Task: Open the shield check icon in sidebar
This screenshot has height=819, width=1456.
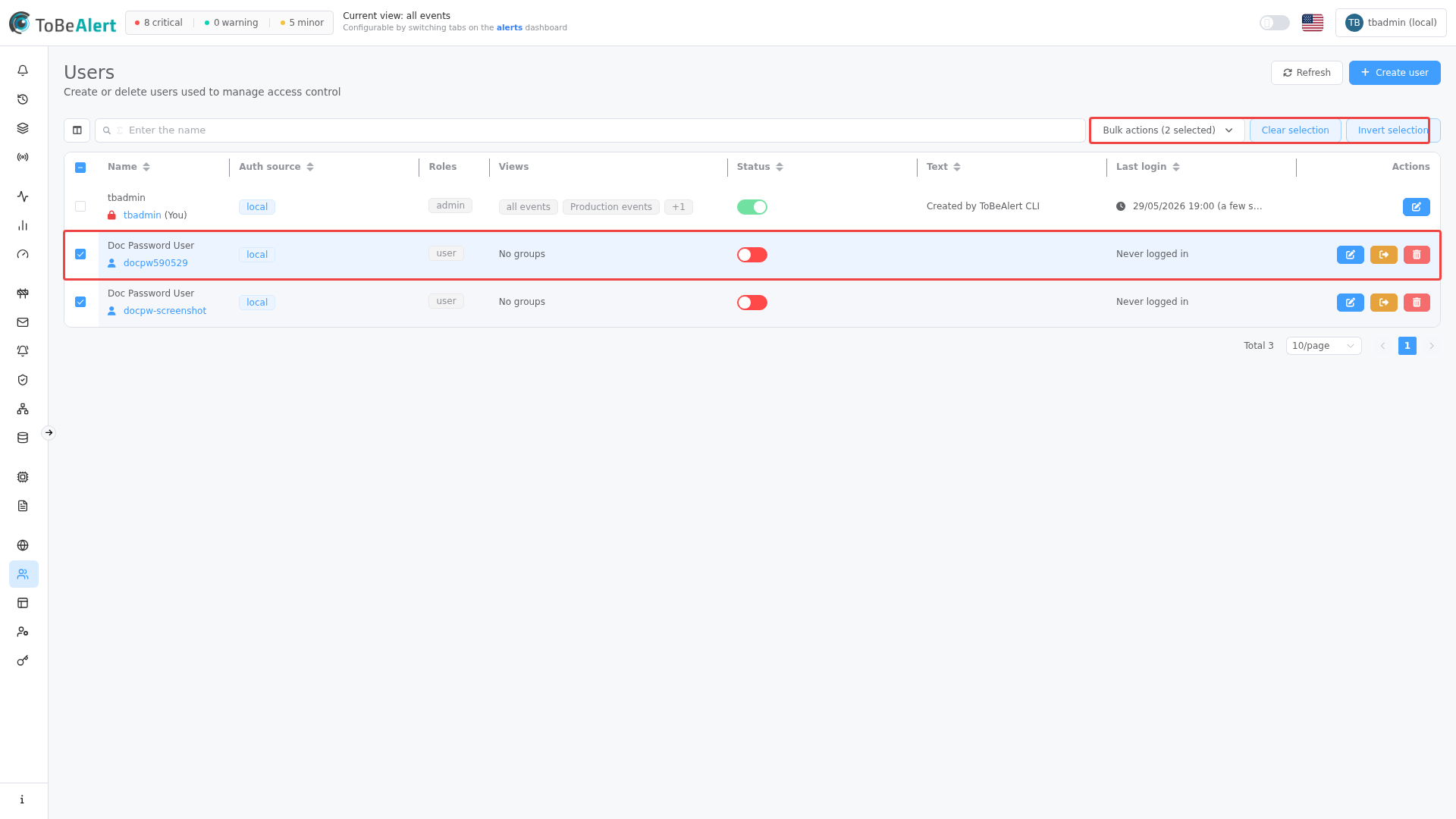Action: [x=23, y=380]
